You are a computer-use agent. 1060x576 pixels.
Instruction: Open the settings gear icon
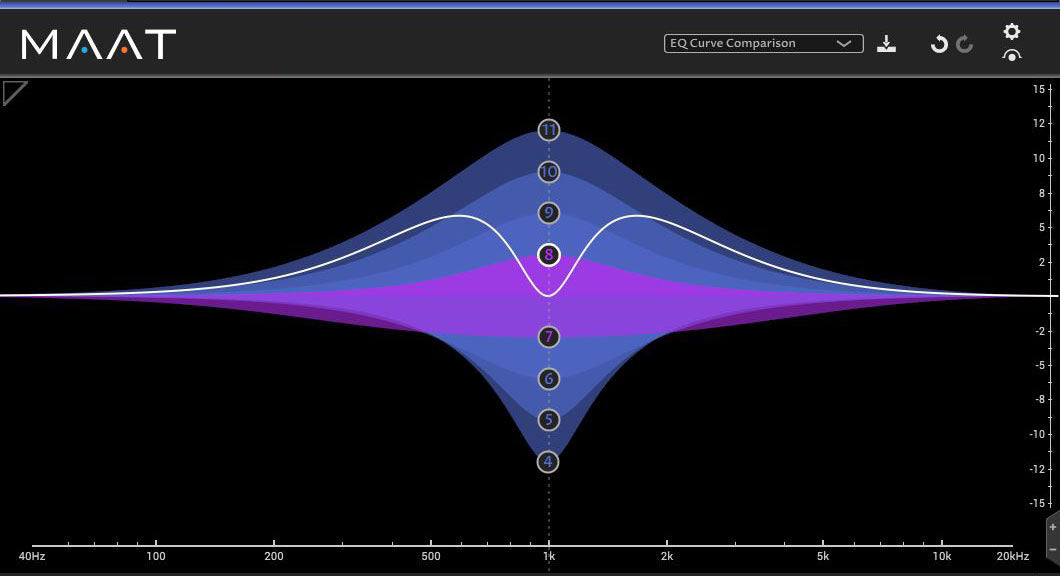tap(1012, 32)
